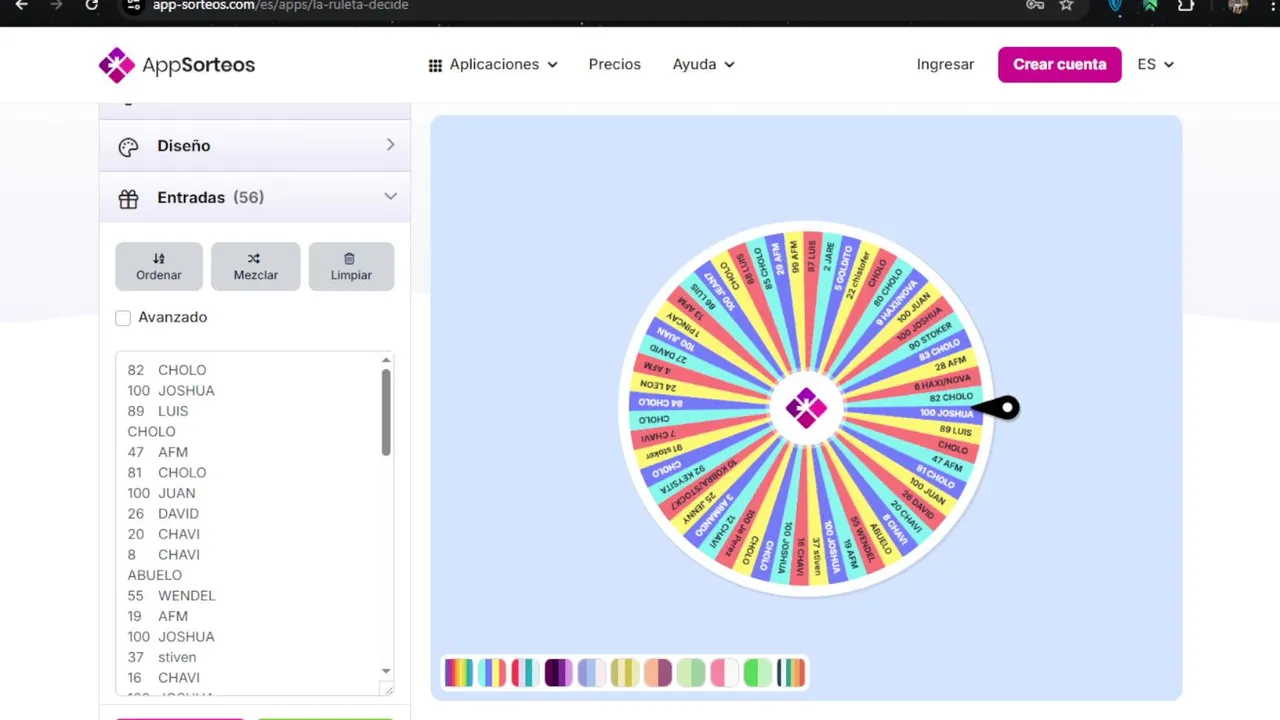The image size is (1280, 720).
Task: Open the Ayuda dropdown menu
Action: click(x=703, y=64)
